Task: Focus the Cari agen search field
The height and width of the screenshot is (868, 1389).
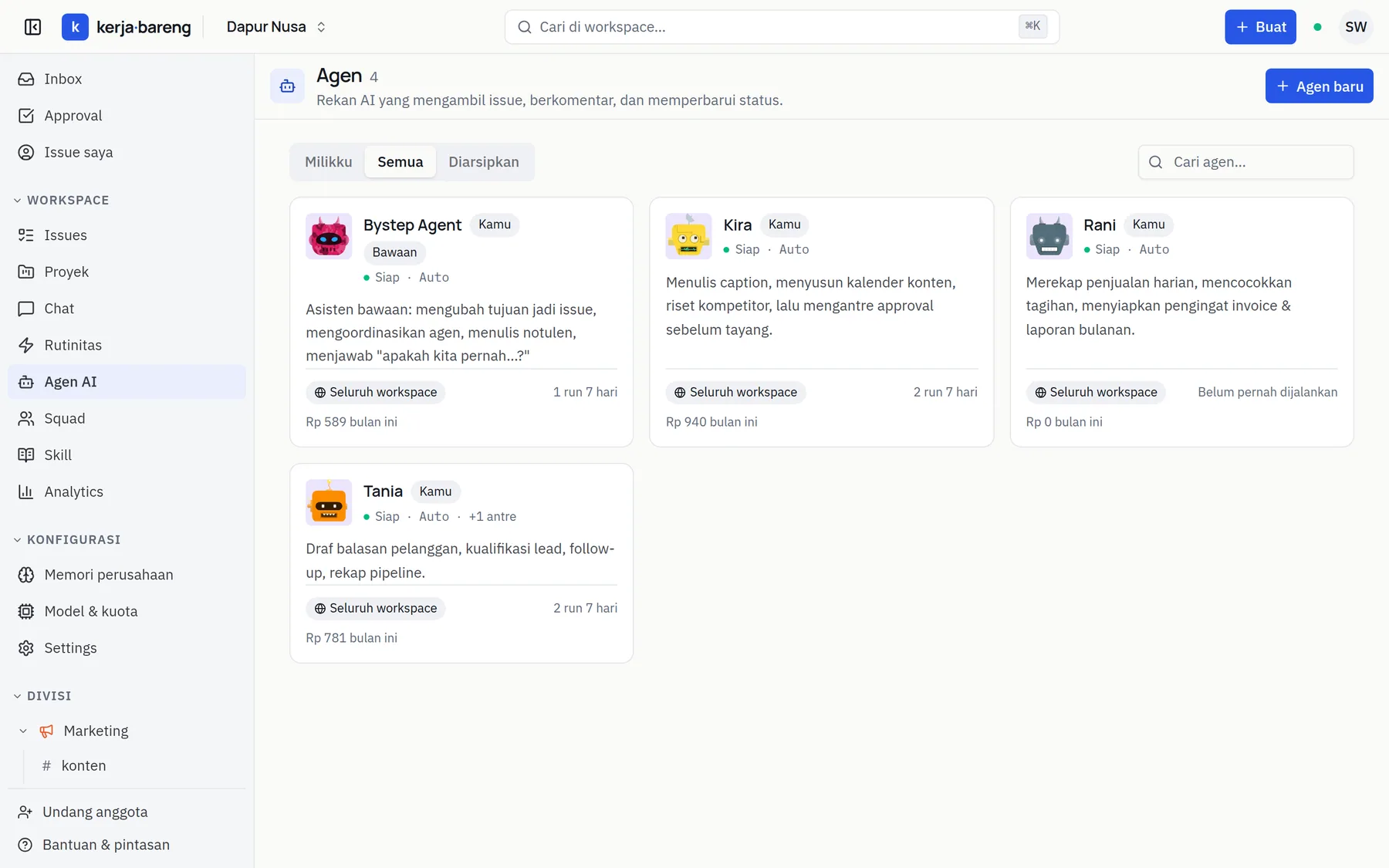Action: pos(1245,162)
